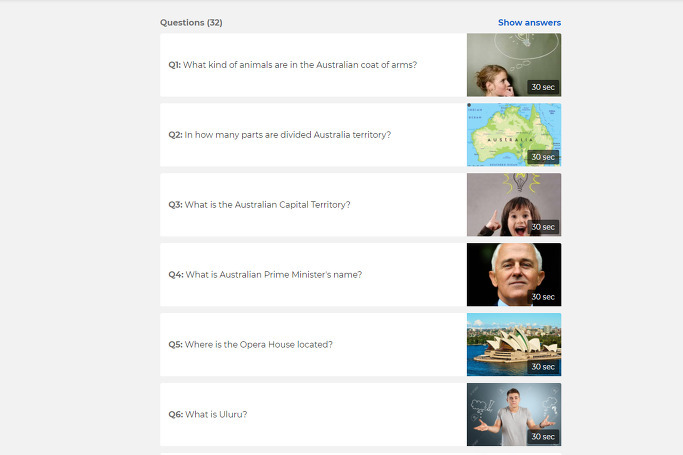Select the Sydney Opera House thumbnail
The image size is (683, 455).
click(x=514, y=344)
